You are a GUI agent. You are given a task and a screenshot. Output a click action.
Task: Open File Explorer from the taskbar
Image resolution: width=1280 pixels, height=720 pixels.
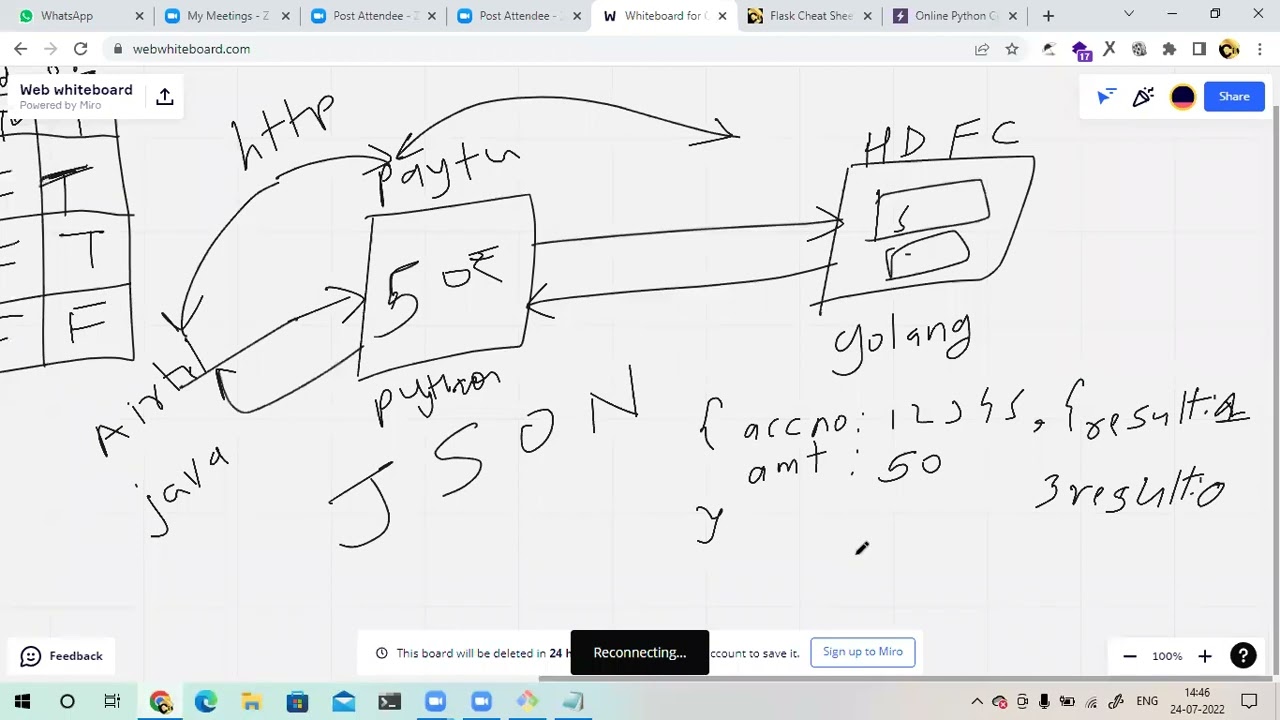tap(251, 702)
